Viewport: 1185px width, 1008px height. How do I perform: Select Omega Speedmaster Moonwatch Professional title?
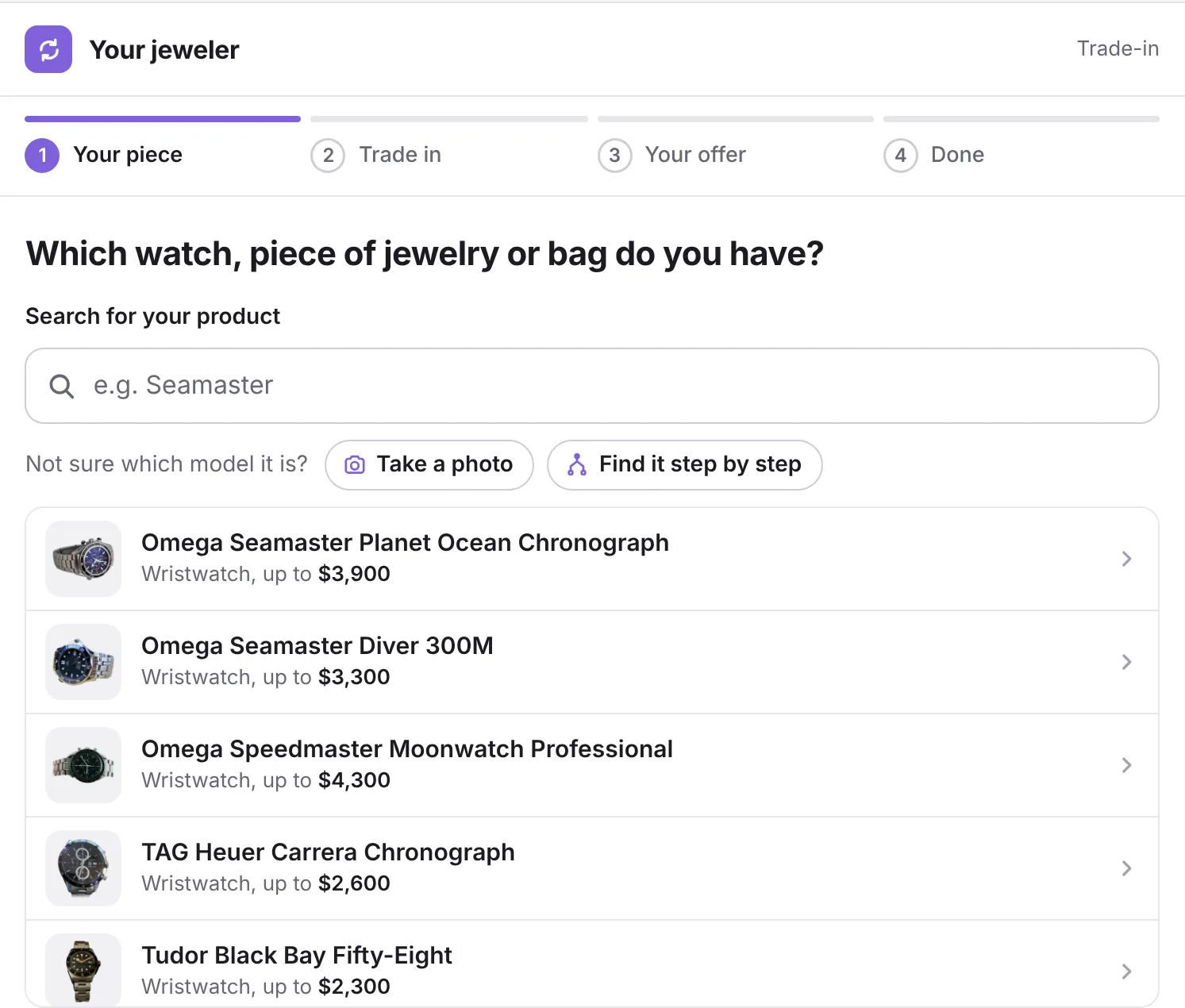[407, 749]
